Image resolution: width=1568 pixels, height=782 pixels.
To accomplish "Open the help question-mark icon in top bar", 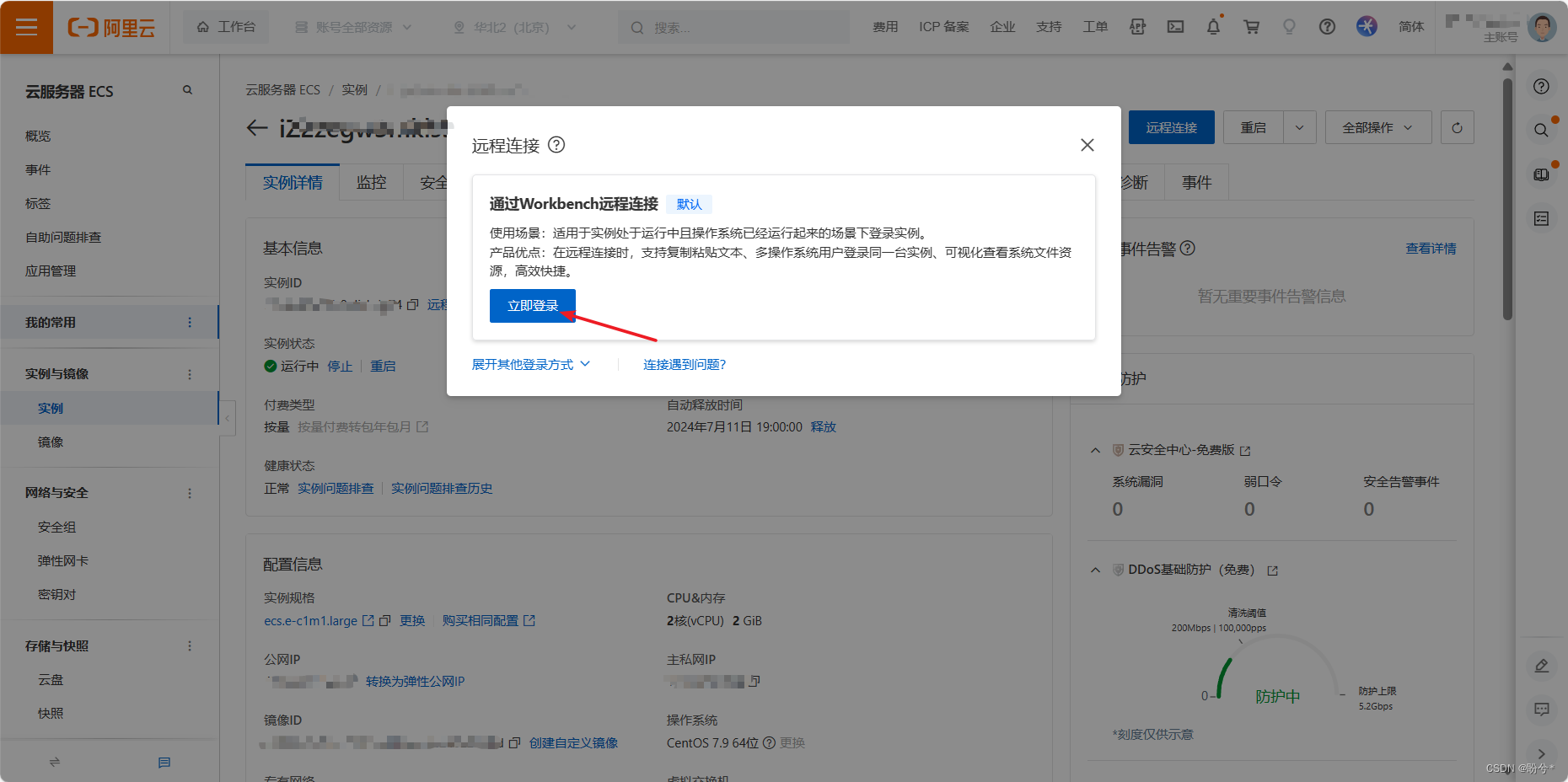I will [x=1327, y=27].
